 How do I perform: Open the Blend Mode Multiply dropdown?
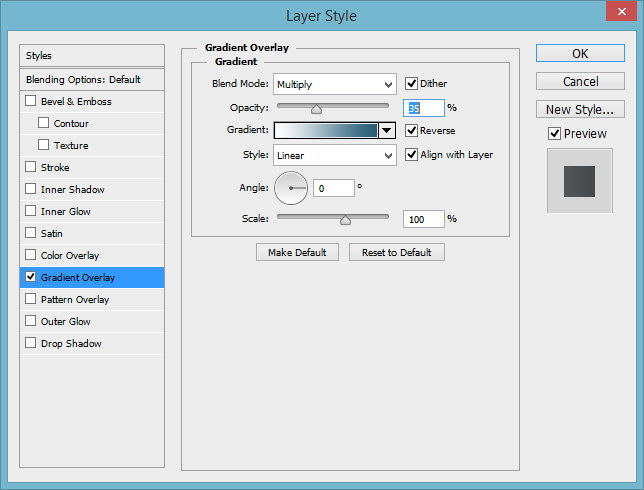pos(335,84)
